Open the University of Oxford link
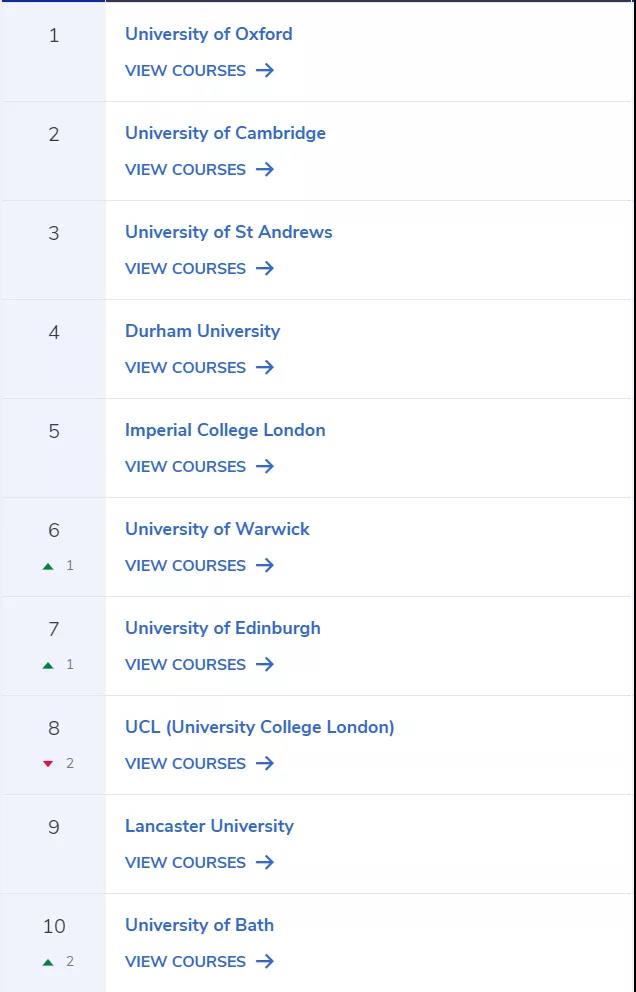This screenshot has width=636, height=992. click(x=209, y=34)
